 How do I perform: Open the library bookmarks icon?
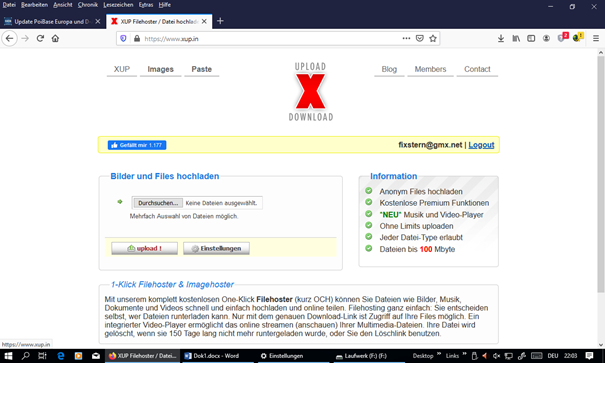tap(516, 39)
